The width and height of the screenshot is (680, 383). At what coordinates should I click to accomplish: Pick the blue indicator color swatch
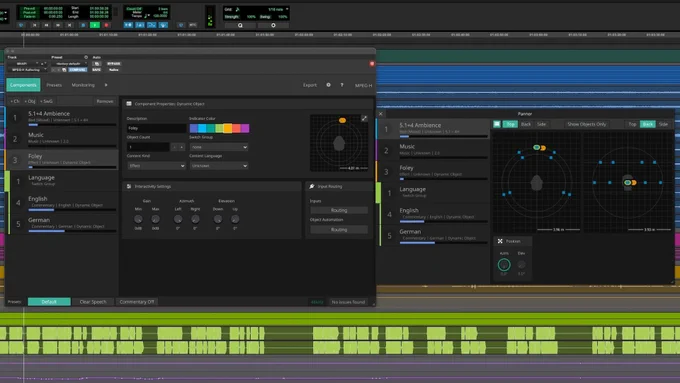[194, 128]
